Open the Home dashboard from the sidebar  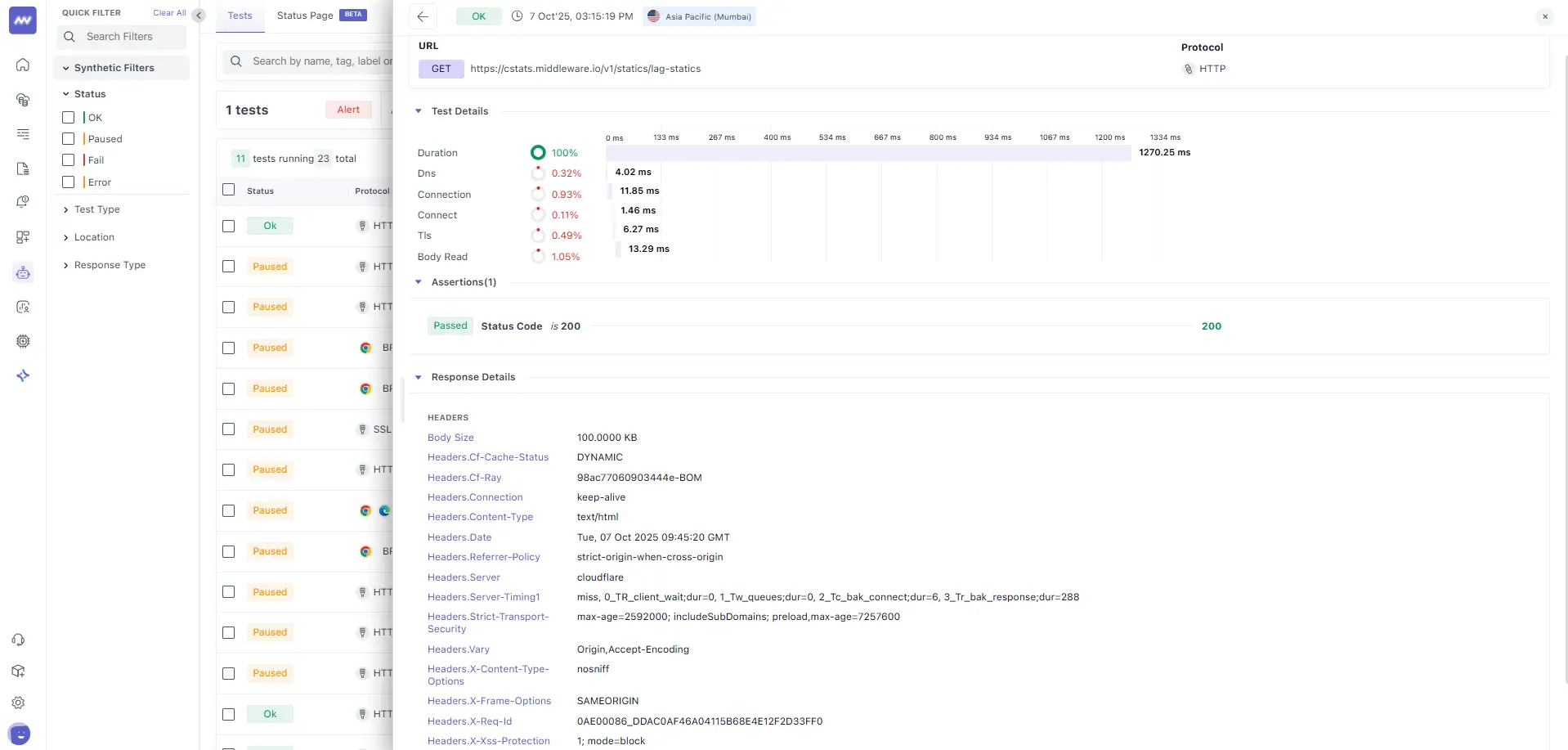click(23, 65)
